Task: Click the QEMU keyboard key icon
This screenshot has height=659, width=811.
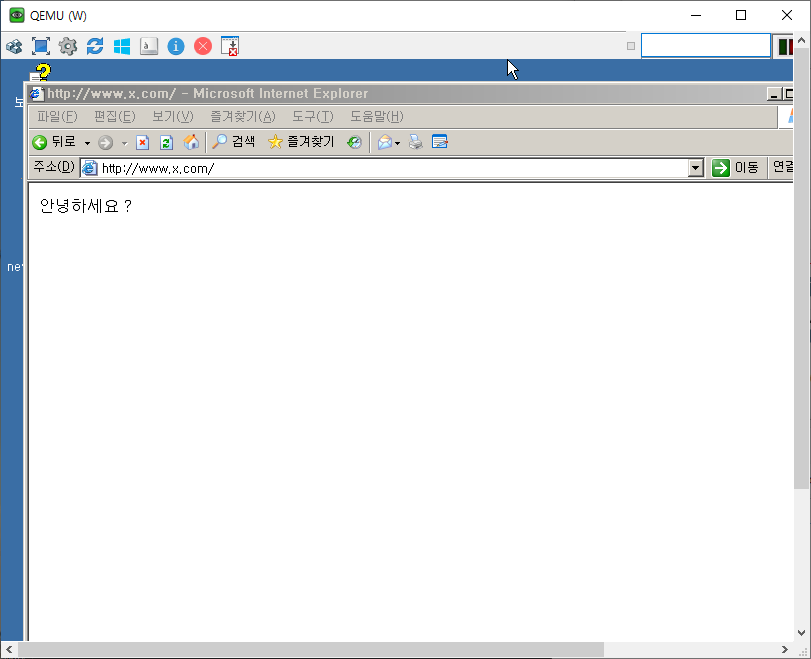Action: pyautogui.click(x=149, y=47)
